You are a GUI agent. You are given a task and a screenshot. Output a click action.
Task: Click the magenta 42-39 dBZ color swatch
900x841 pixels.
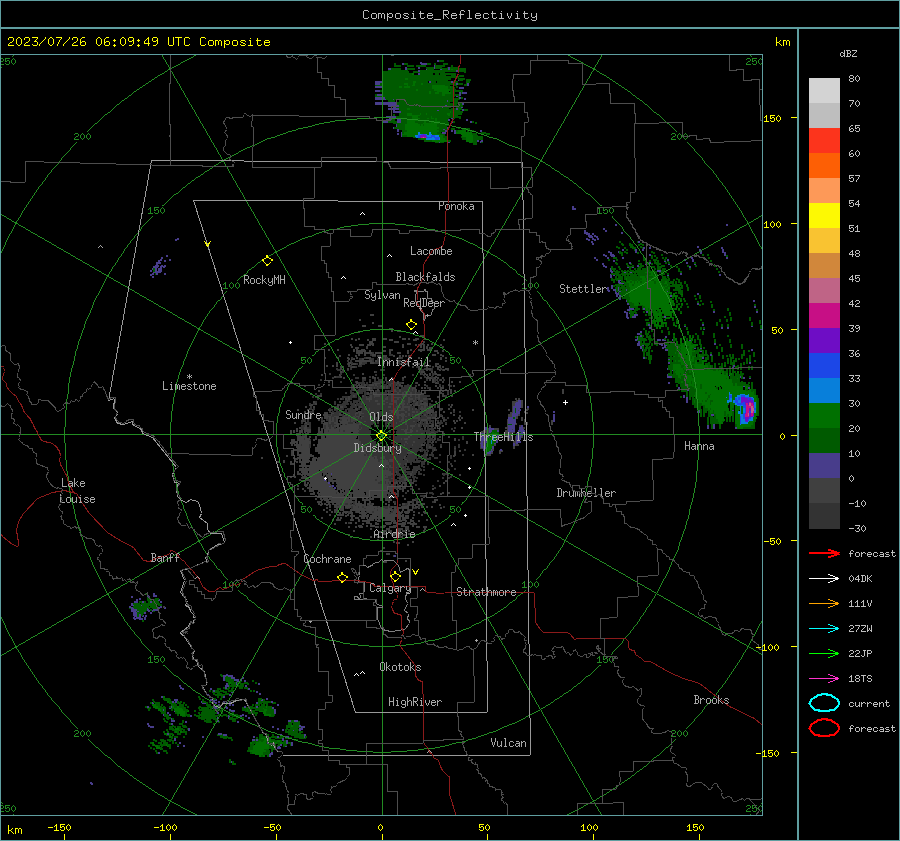(x=824, y=316)
